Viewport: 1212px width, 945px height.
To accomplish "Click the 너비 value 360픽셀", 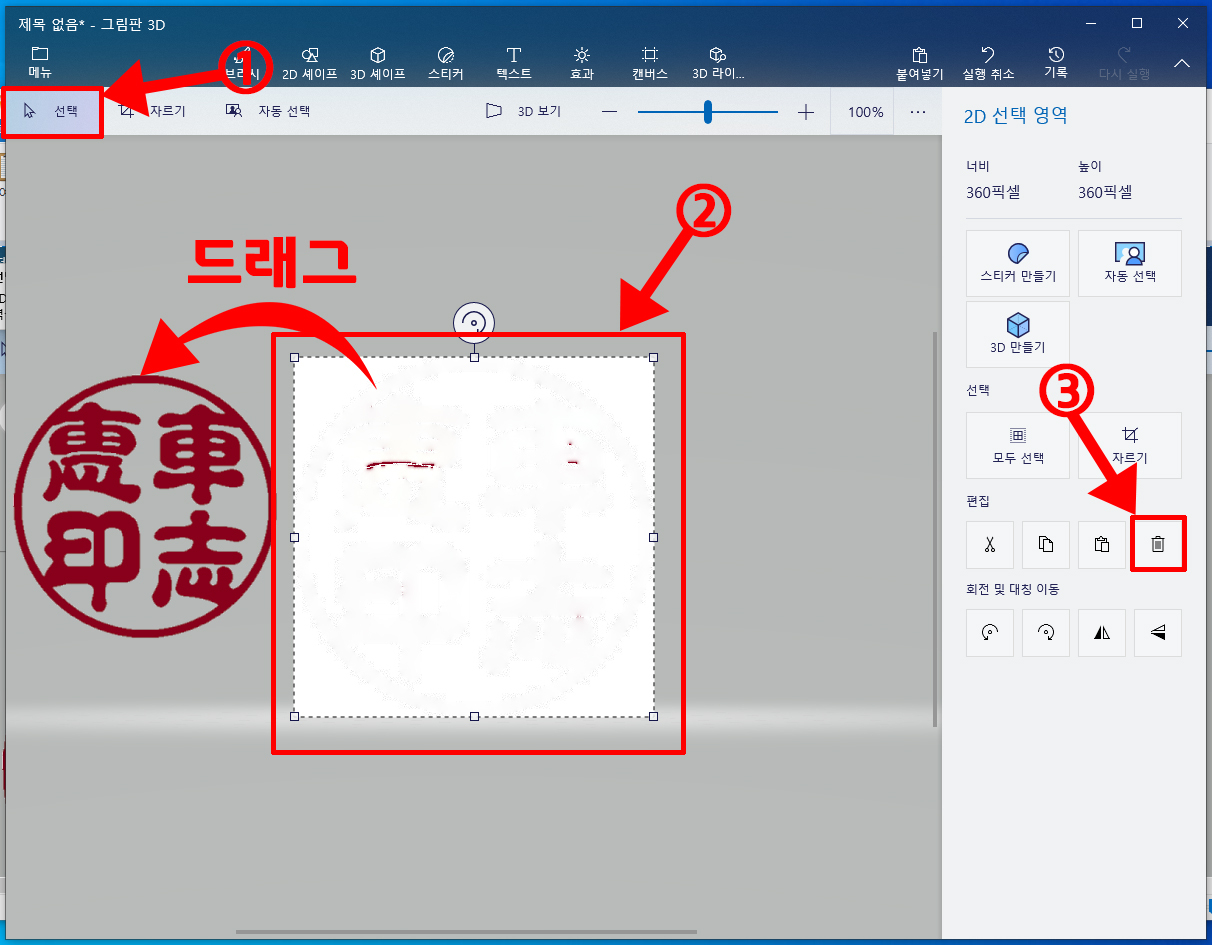I will pos(993,193).
